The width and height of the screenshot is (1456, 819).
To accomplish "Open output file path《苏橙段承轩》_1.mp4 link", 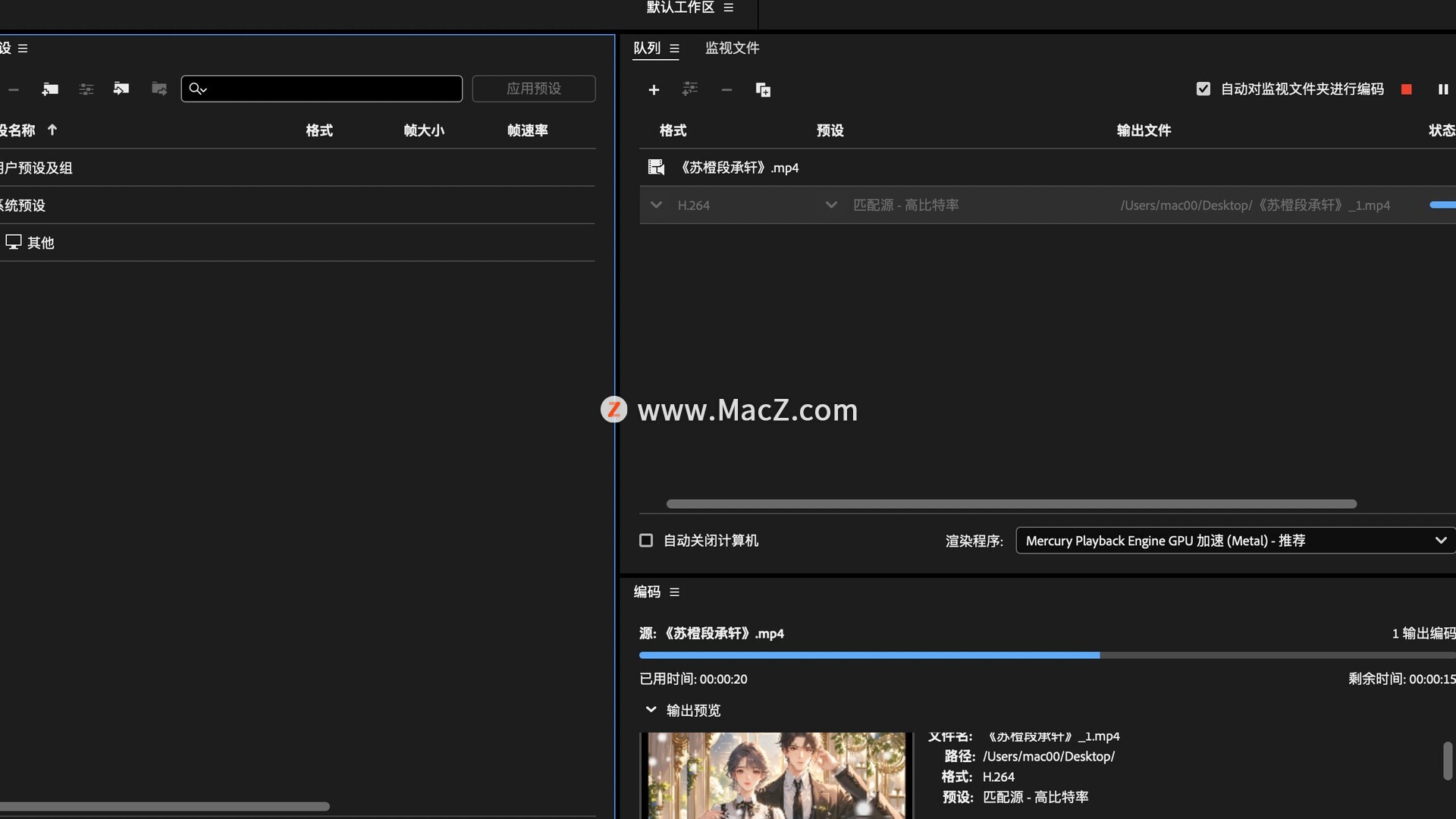I will (x=1255, y=206).
